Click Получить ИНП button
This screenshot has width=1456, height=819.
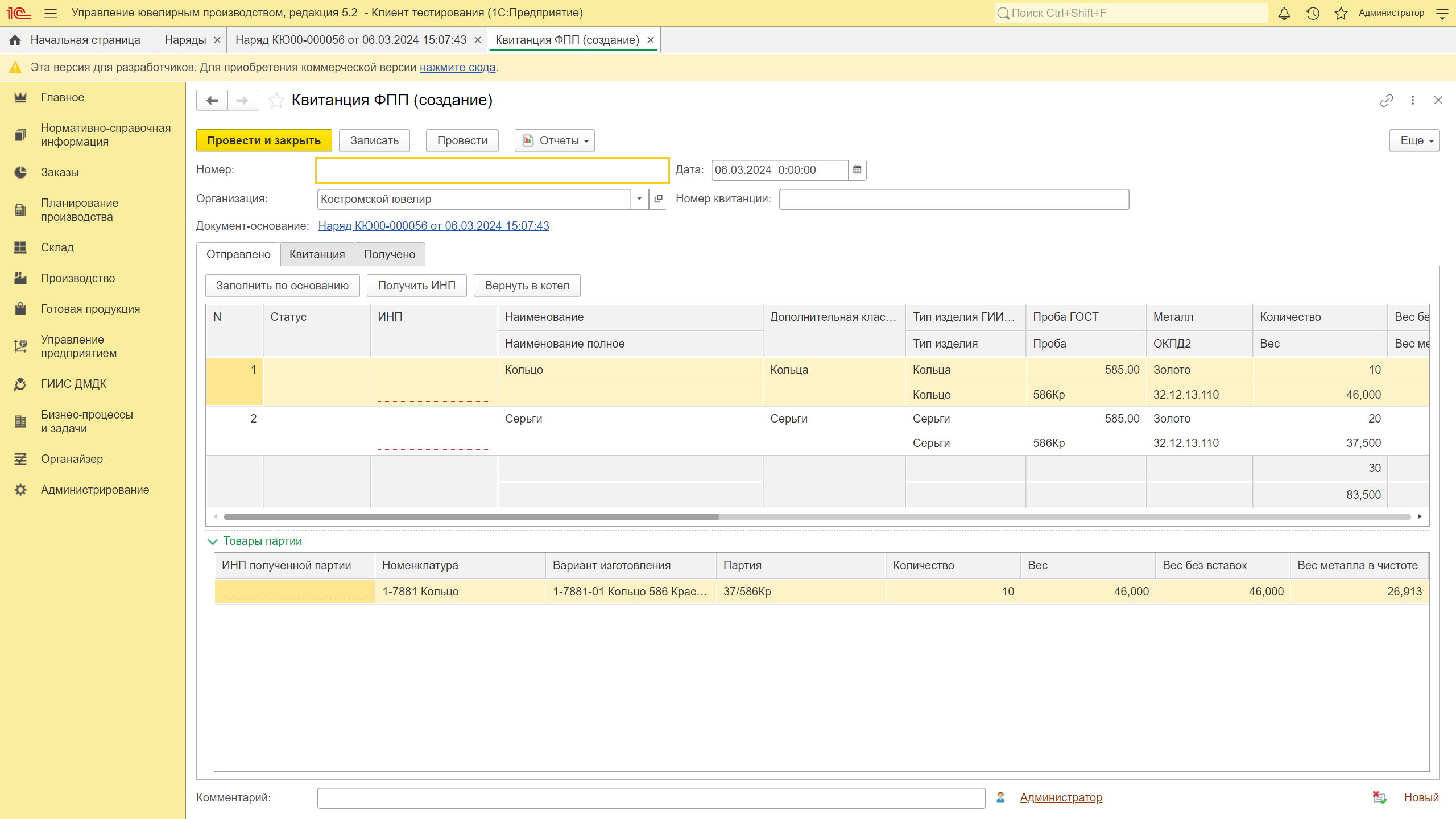tap(417, 286)
